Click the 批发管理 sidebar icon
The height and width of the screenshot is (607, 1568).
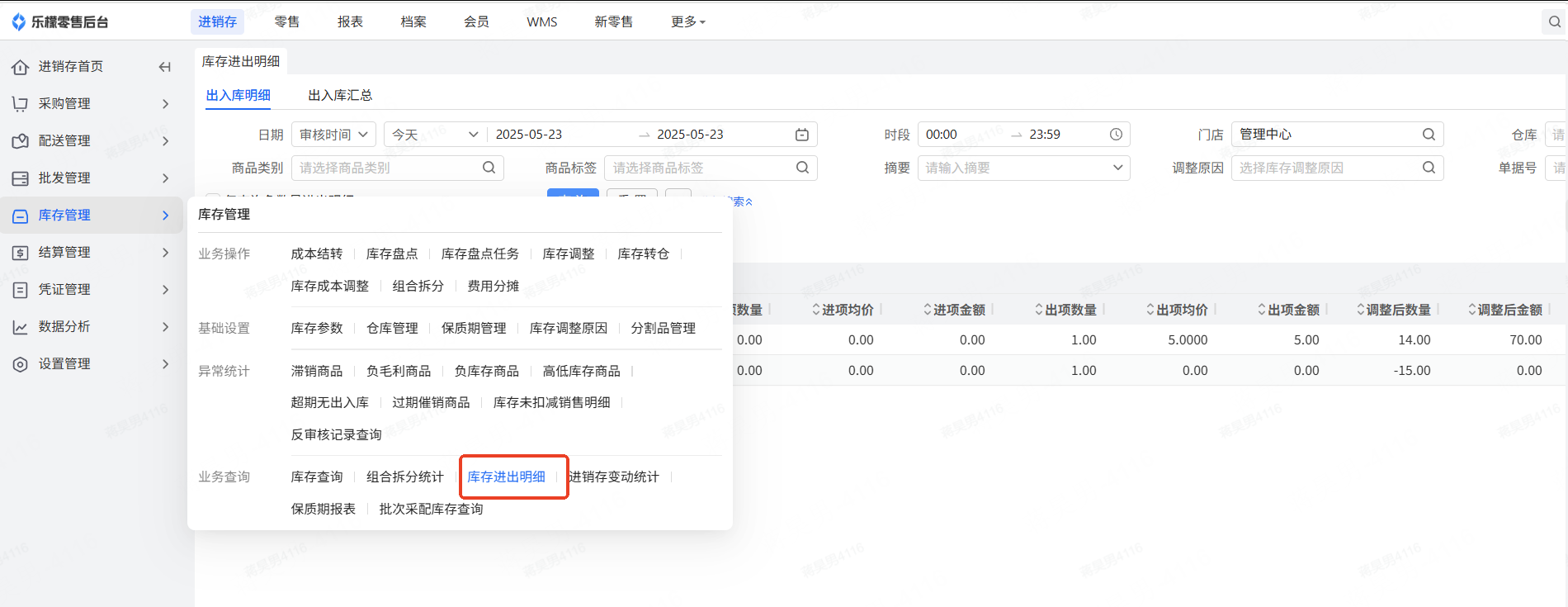tap(21, 178)
